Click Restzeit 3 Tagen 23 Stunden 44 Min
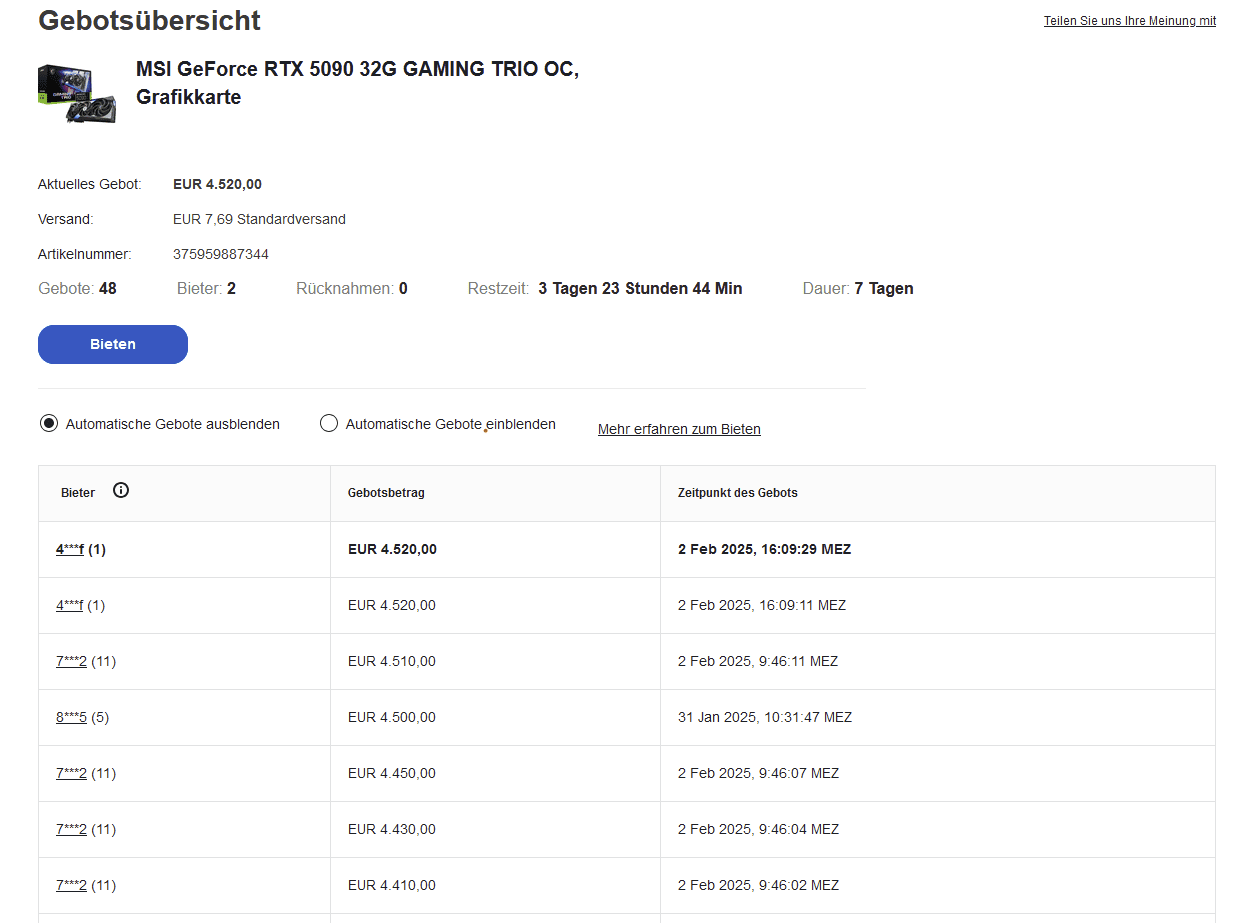 click(640, 288)
